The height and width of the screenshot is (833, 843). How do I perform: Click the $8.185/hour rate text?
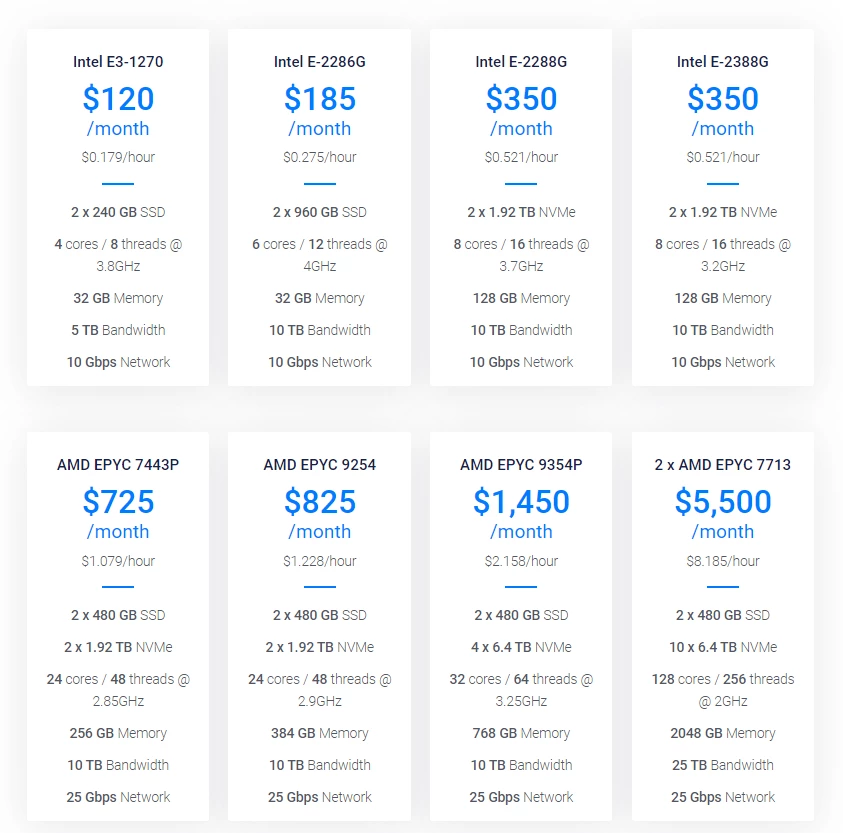tap(723, 561)
